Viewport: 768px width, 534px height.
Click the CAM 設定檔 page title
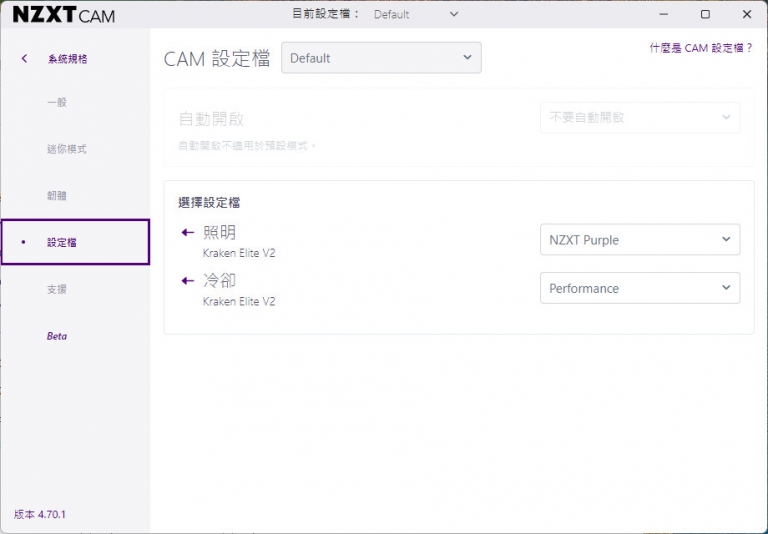coord(216,59)
